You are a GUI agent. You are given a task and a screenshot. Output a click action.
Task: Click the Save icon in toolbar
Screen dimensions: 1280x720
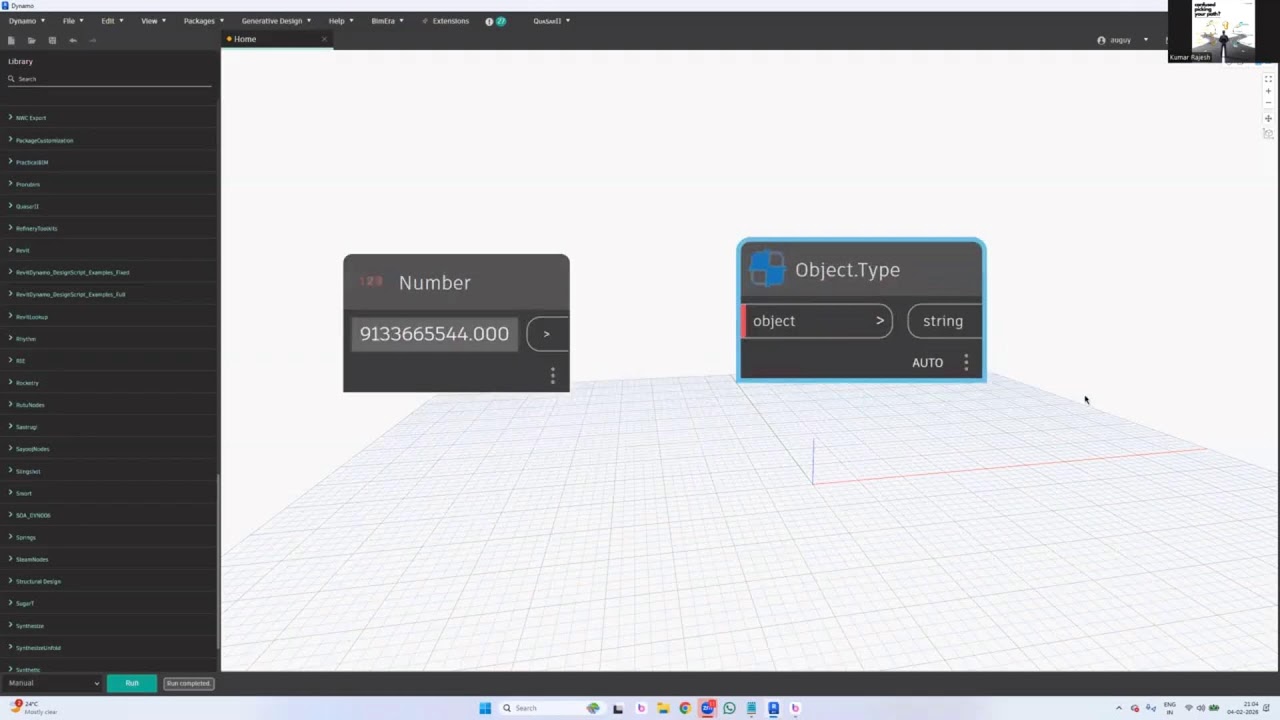tap(52, 40)
